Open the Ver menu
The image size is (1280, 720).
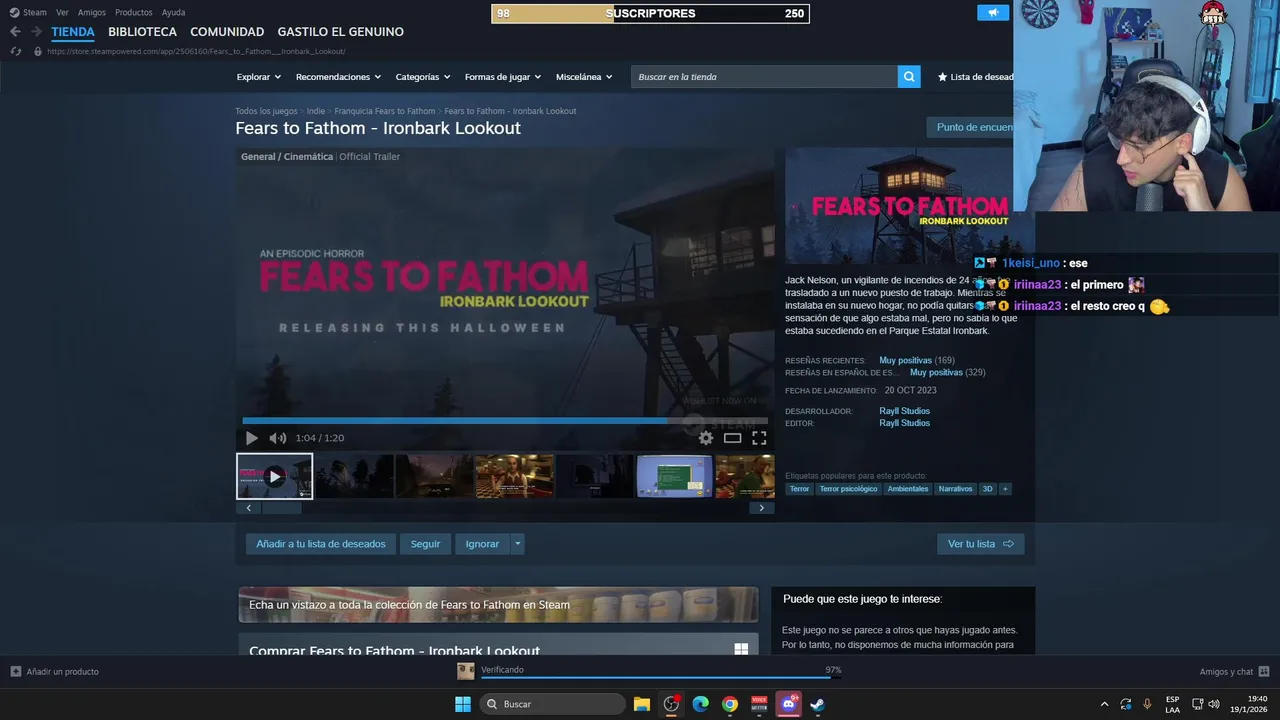click(x=62, y=13)
